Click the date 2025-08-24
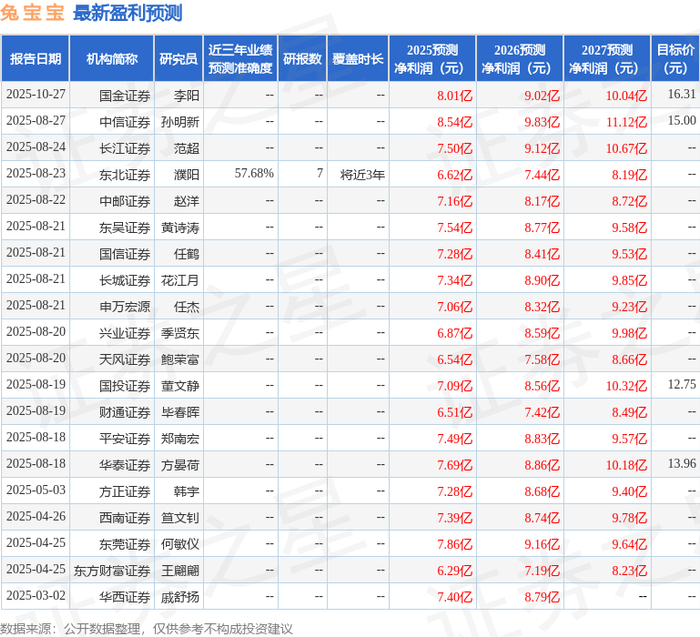This screenshot has width=700, height=637. (36, 147)
